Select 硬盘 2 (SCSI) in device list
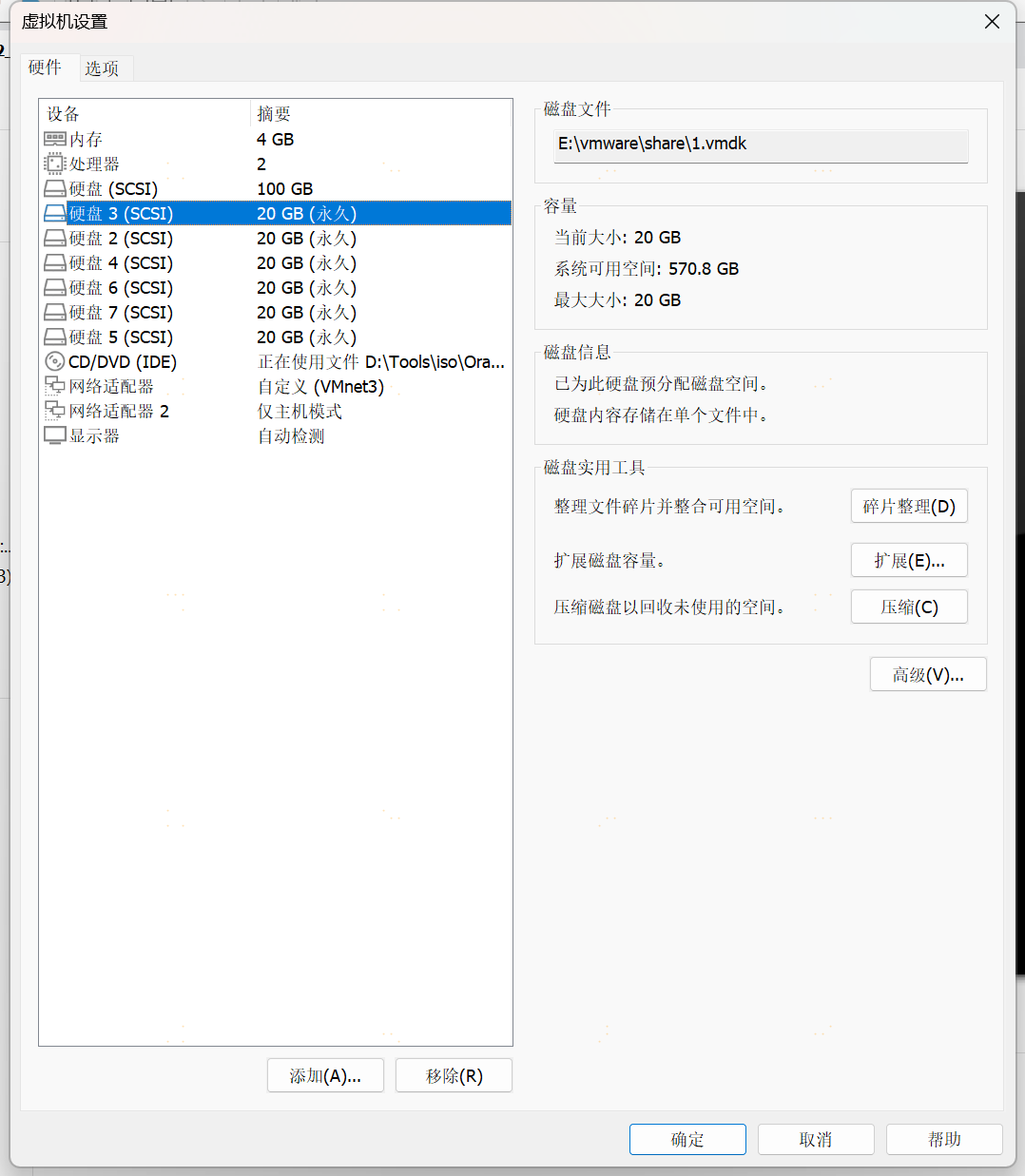This screenshot has width=1025, height=1176. point(121,239)
